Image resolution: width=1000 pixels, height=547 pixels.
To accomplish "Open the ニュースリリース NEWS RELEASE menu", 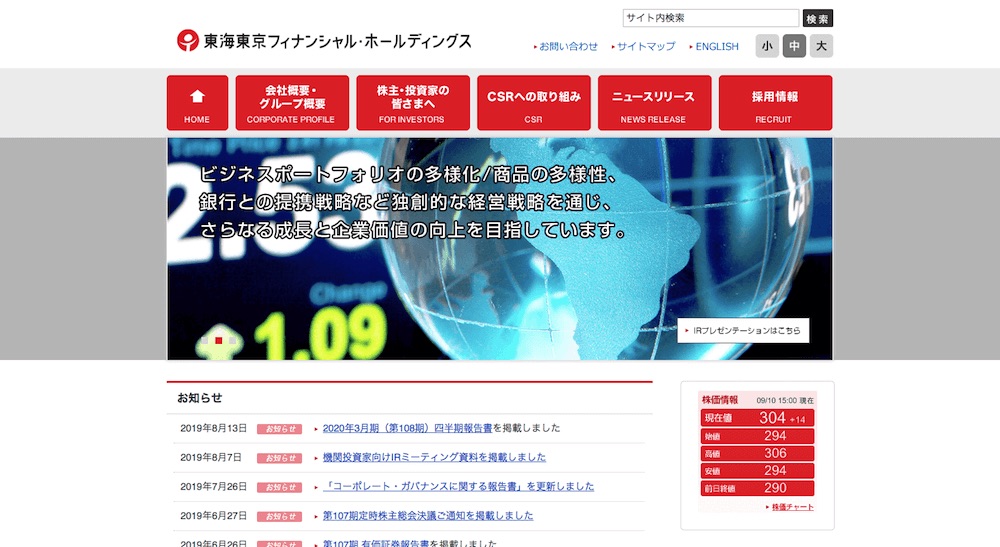I will (654, 103).
